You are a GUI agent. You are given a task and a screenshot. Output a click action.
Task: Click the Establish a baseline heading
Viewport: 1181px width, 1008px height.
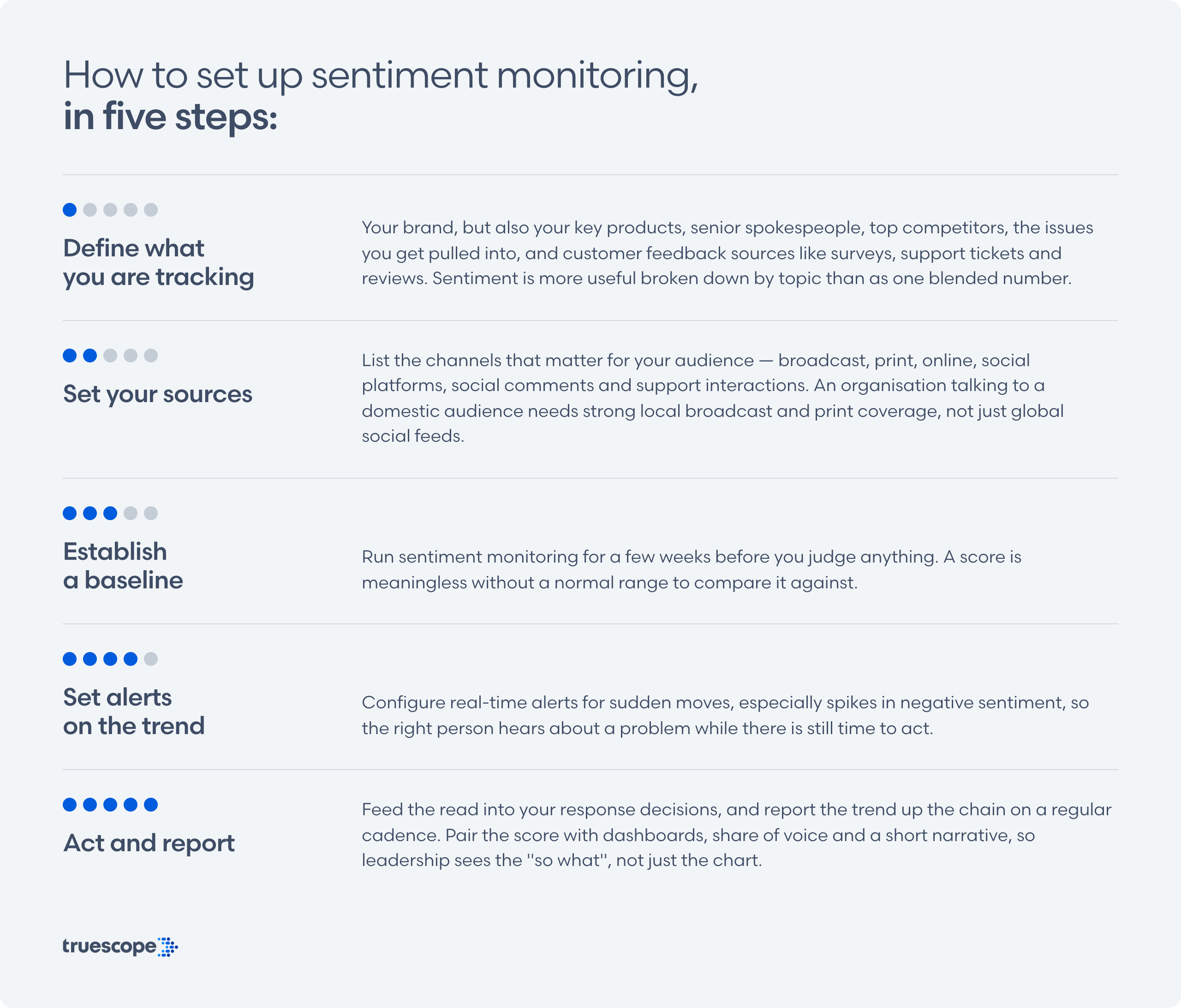tap(123, 566)
